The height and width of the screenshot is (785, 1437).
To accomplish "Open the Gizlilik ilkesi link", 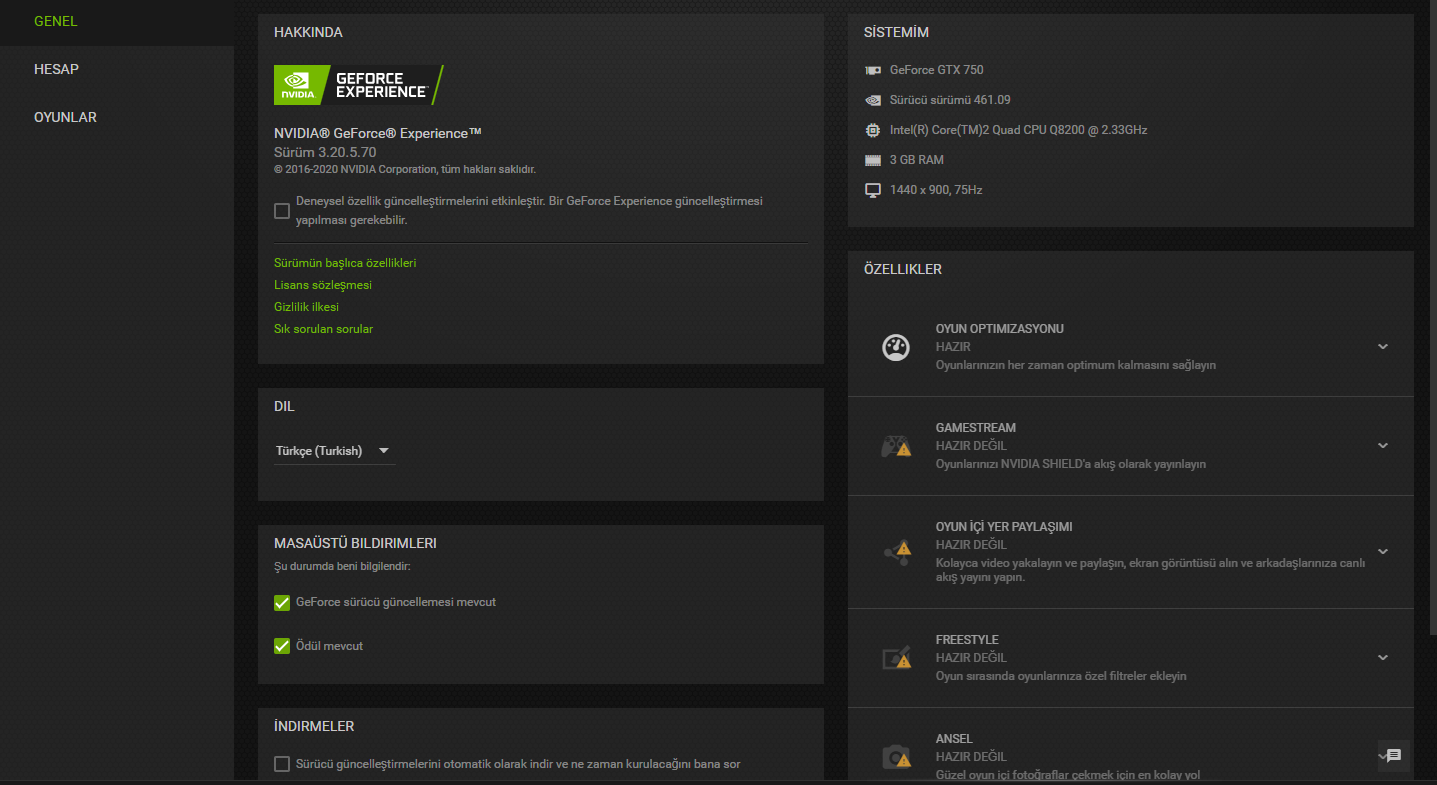I will pos(307,307).
